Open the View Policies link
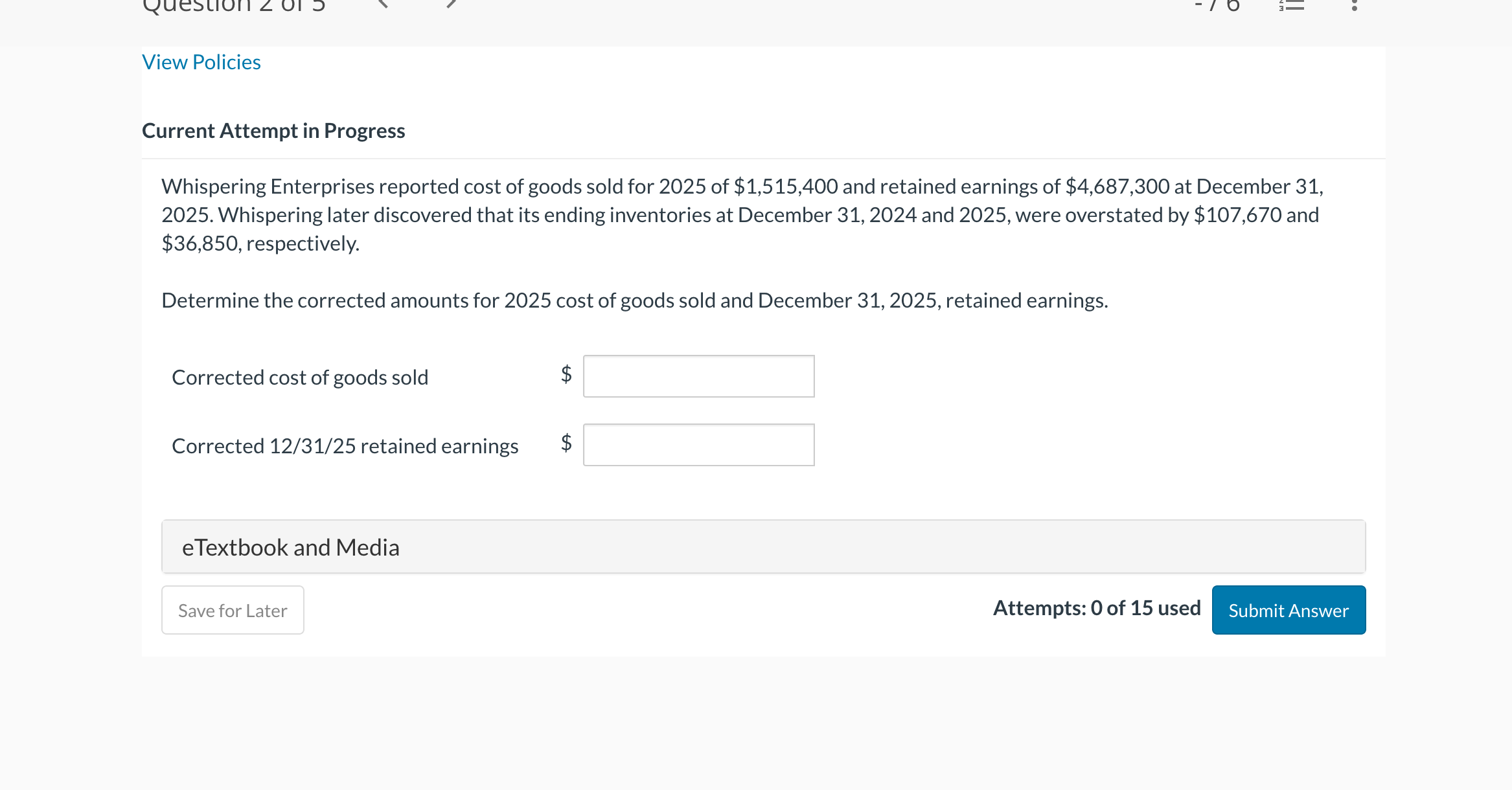 [201, 62]
